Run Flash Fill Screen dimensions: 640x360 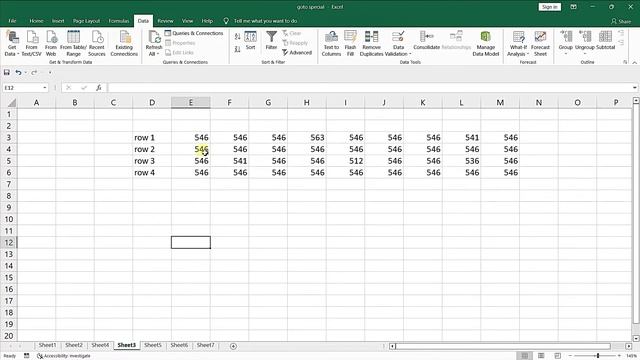350,43
